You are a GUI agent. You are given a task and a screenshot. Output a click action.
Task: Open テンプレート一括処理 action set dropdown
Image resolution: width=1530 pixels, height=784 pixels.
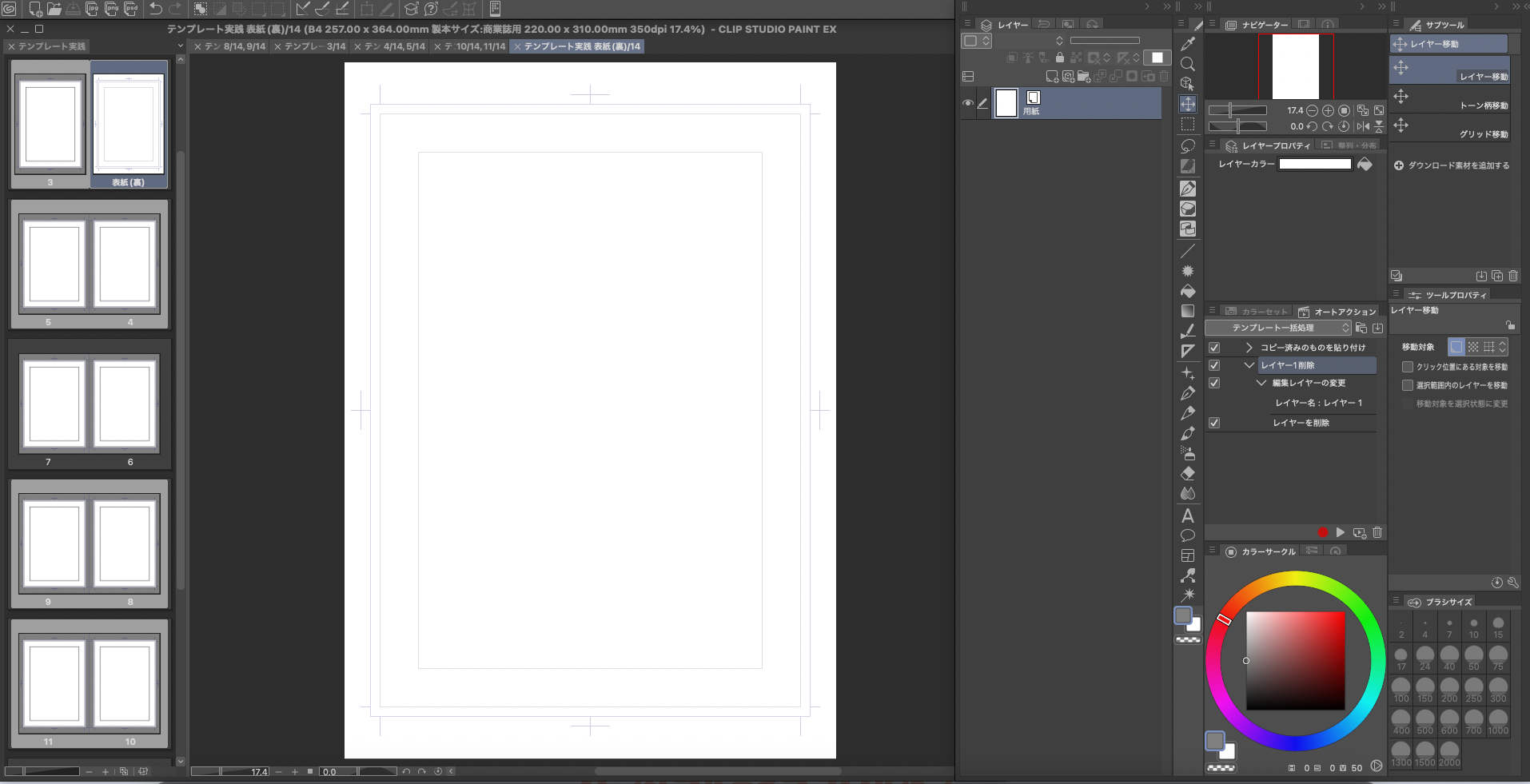pos(1277,328)
